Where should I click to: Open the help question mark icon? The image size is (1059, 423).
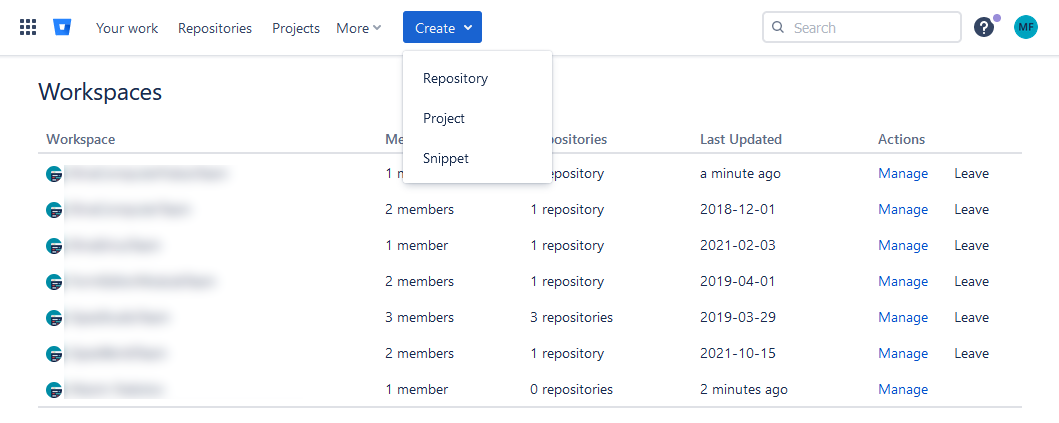click(984, 28)
